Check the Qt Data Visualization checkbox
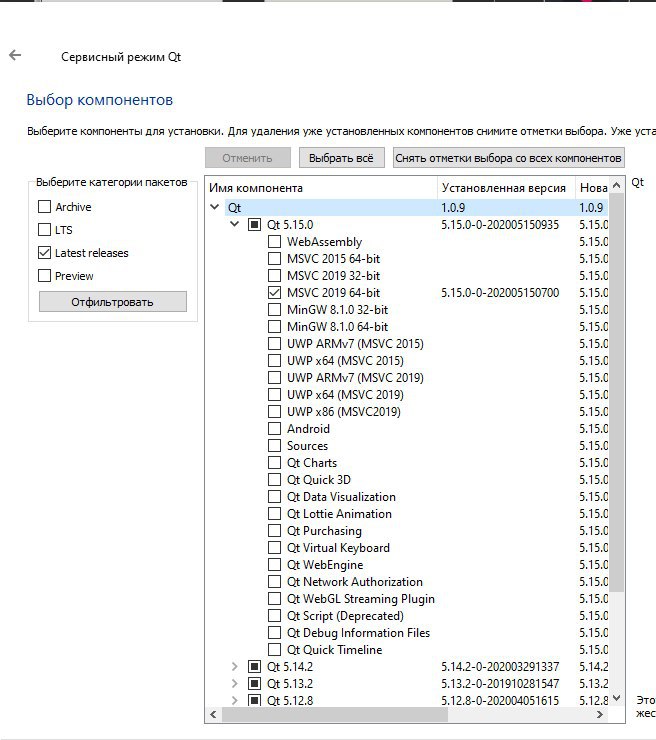This screenshot has width=656, height=740. tap(274, 496)
